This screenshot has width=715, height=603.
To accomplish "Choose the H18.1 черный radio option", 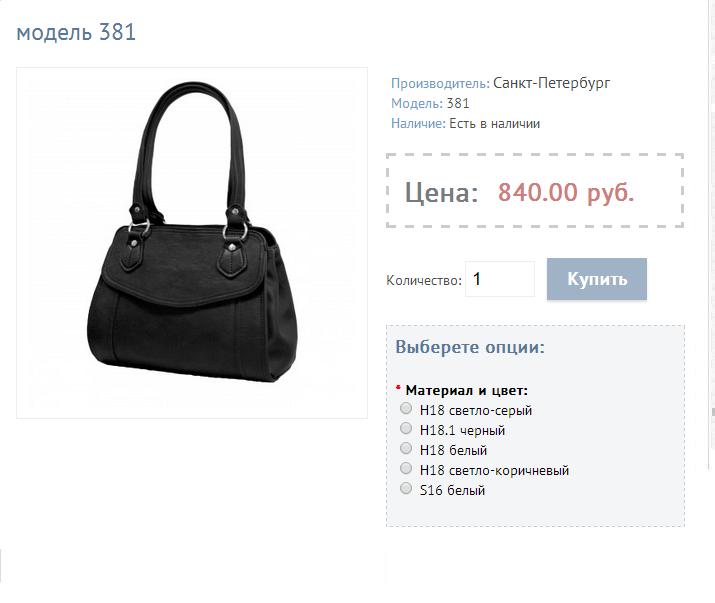I will pos(406,428).
